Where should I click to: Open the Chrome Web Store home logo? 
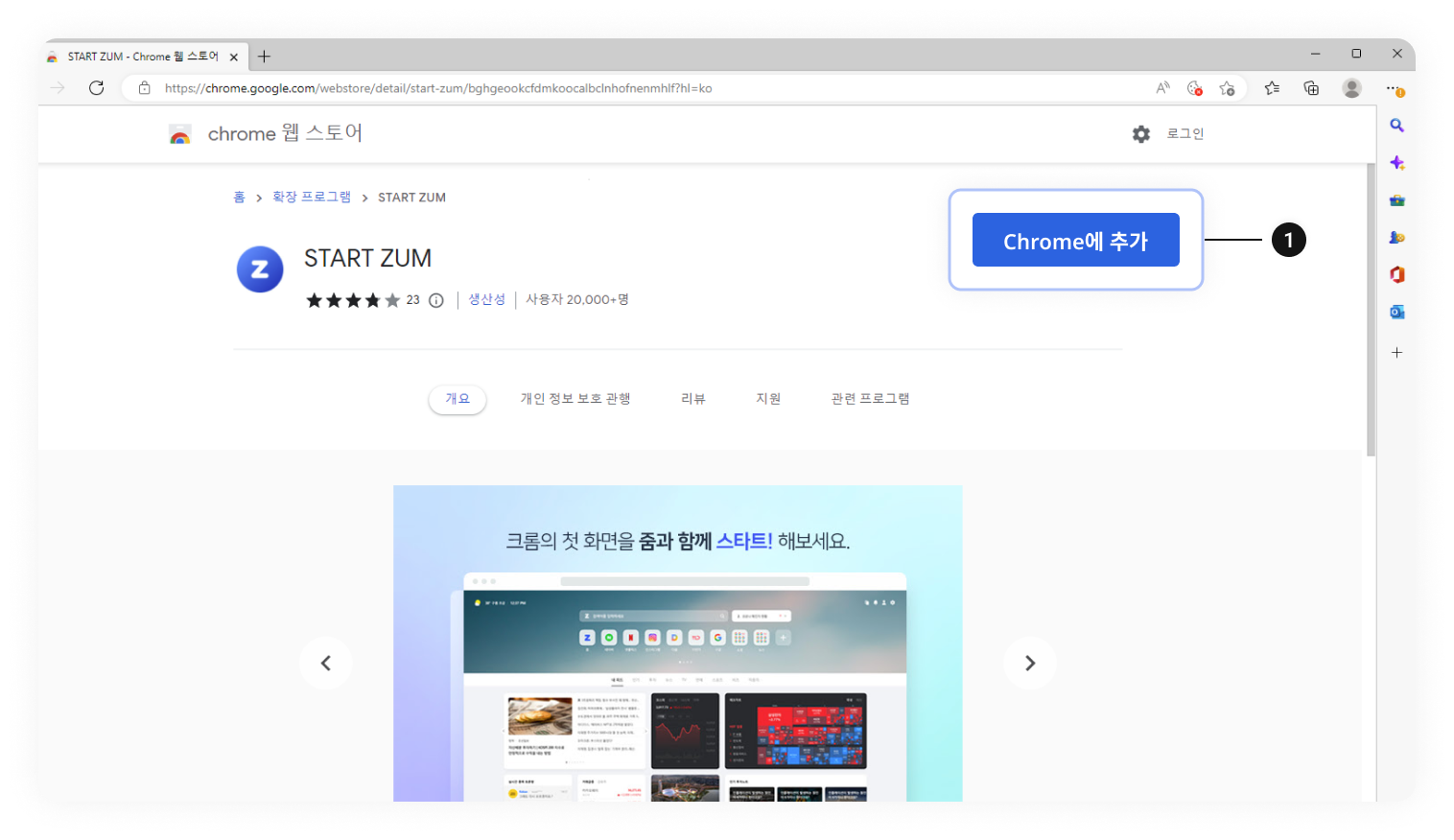click(x=181, y=133)
